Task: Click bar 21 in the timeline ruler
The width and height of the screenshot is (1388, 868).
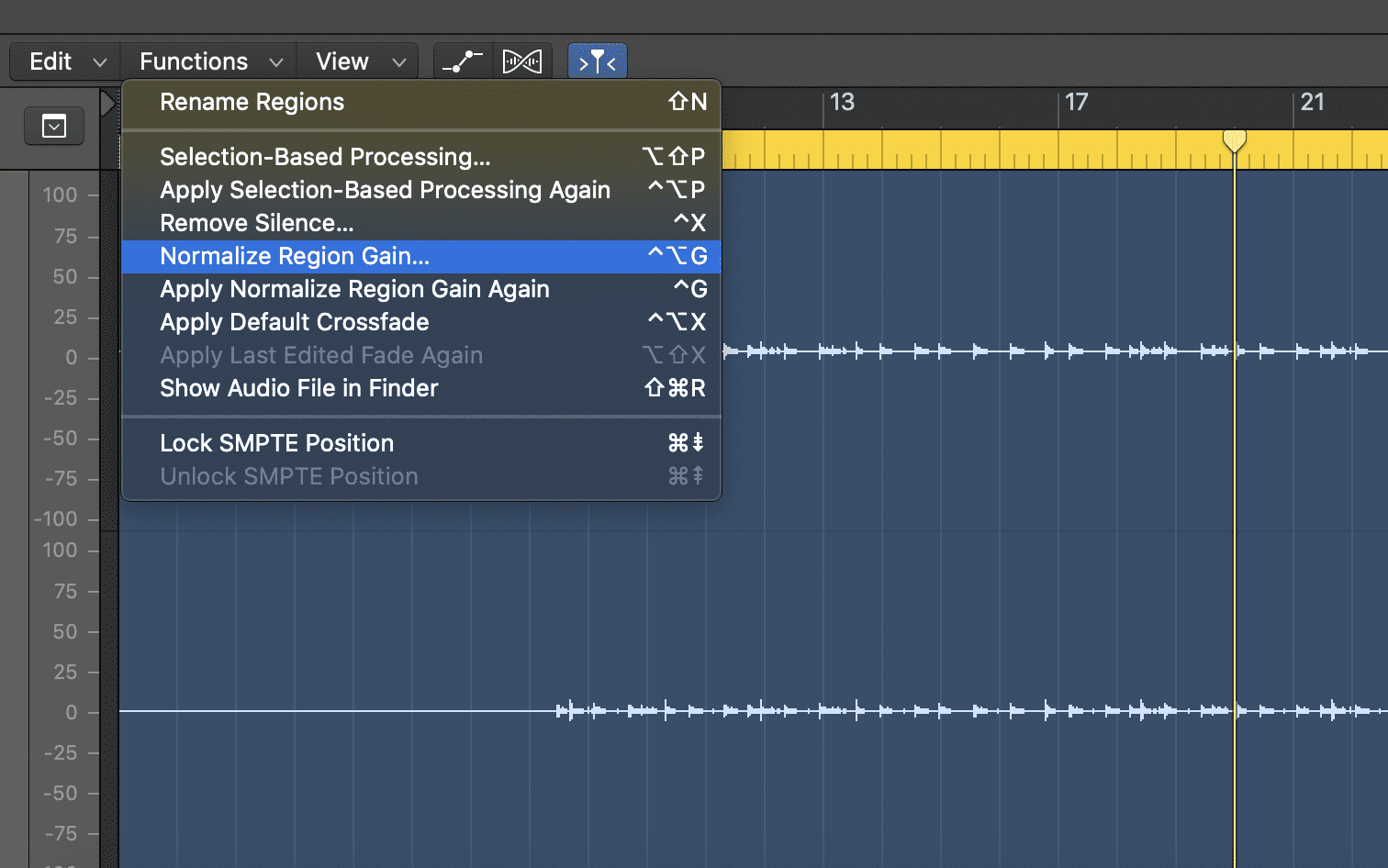Action: coord(1312,103)
